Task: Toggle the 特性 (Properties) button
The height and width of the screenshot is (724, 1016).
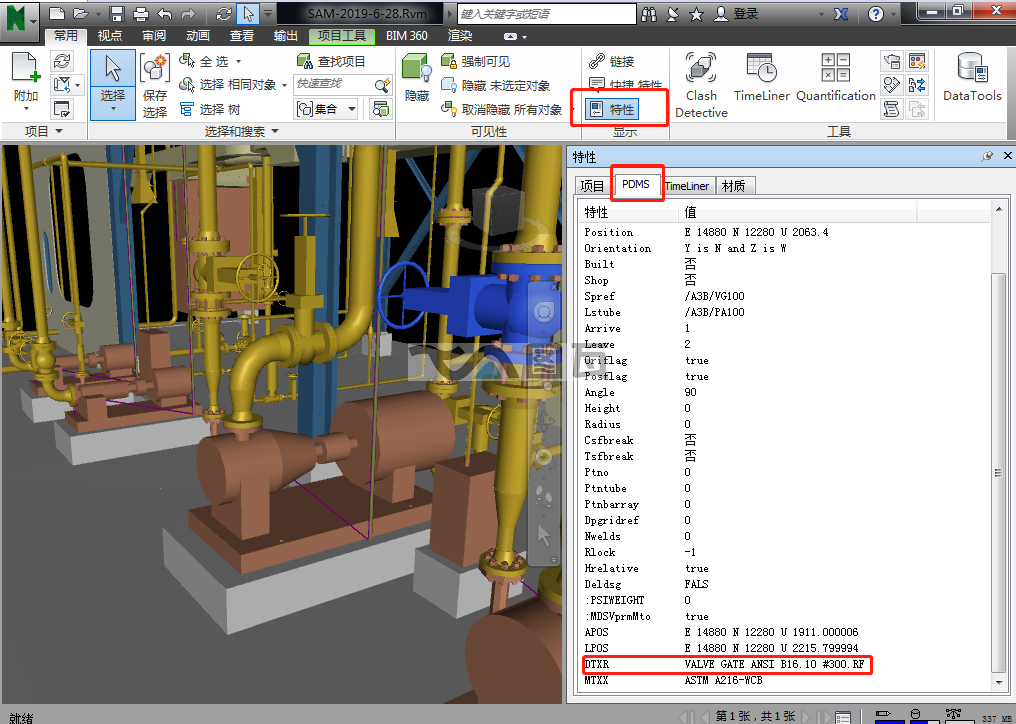Action: pyautogui.click(x=612, y=109)
